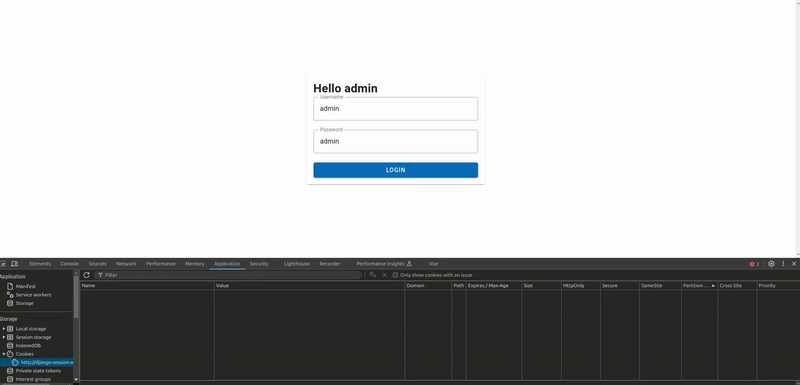This screenshot has height=385, width=800.
Task: Open the Performance tab
Action: tap(161, 264)
